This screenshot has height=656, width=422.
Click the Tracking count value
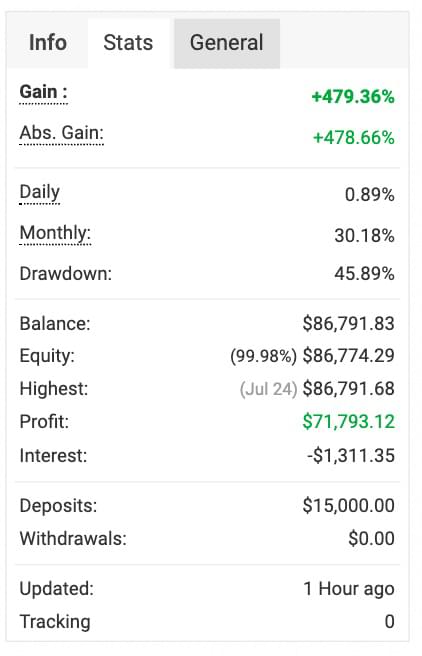[x=389, y=622]
